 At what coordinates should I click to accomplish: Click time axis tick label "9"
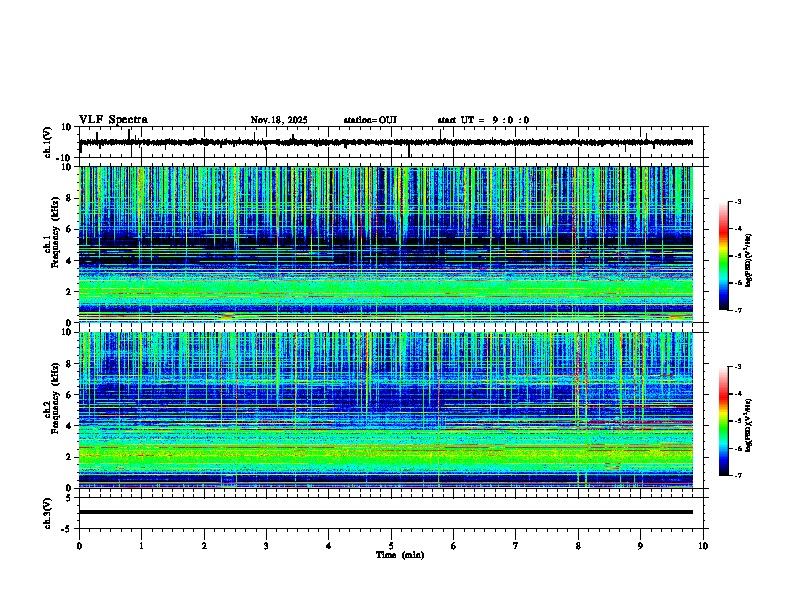point(640,546)
